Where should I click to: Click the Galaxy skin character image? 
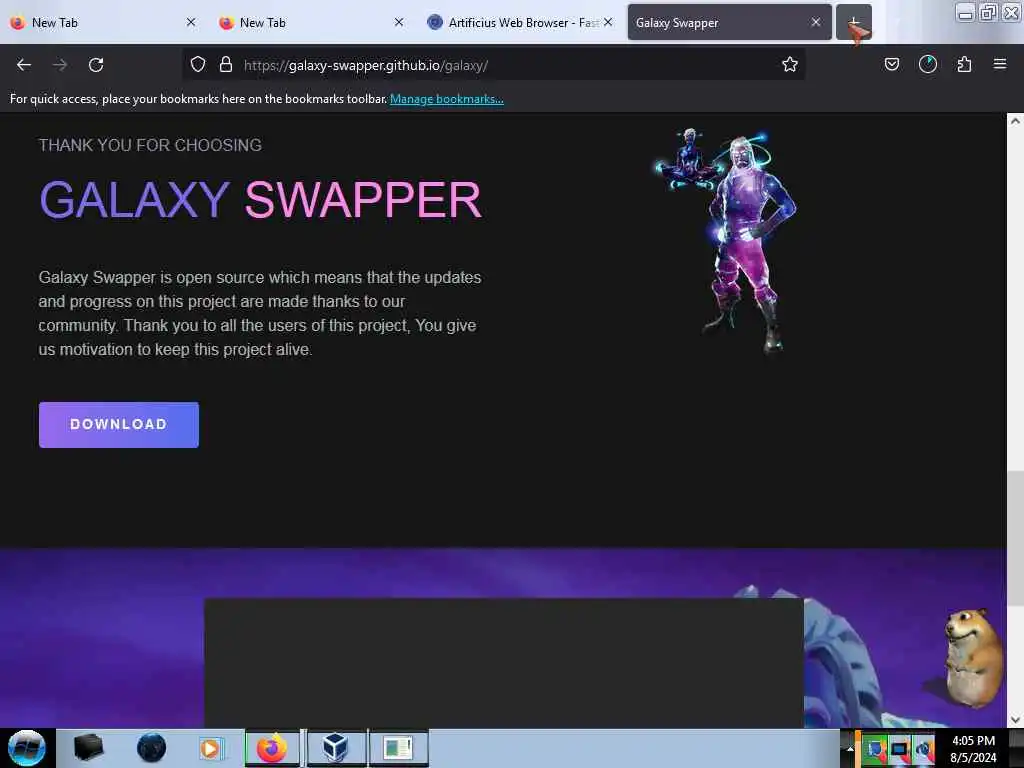point(726,240)
